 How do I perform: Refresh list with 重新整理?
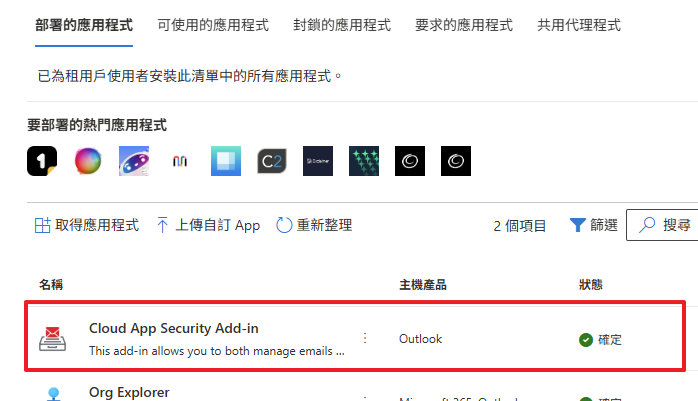(314, 225)
